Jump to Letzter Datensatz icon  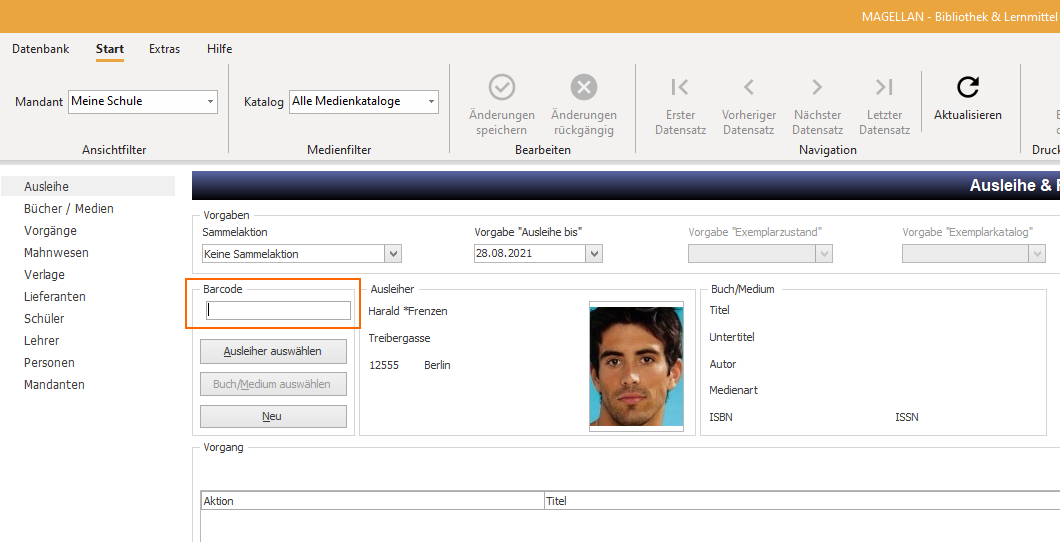click(x=884, y=87)
